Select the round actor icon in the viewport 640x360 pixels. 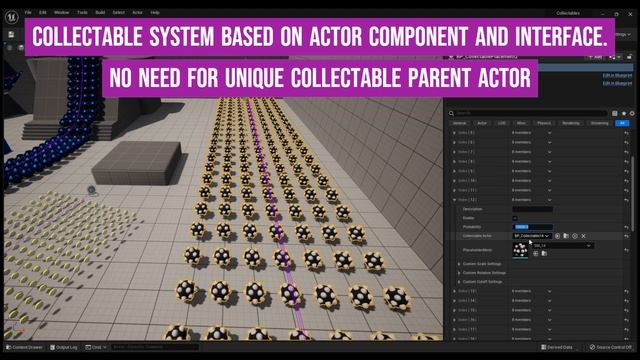pos(91,189)
